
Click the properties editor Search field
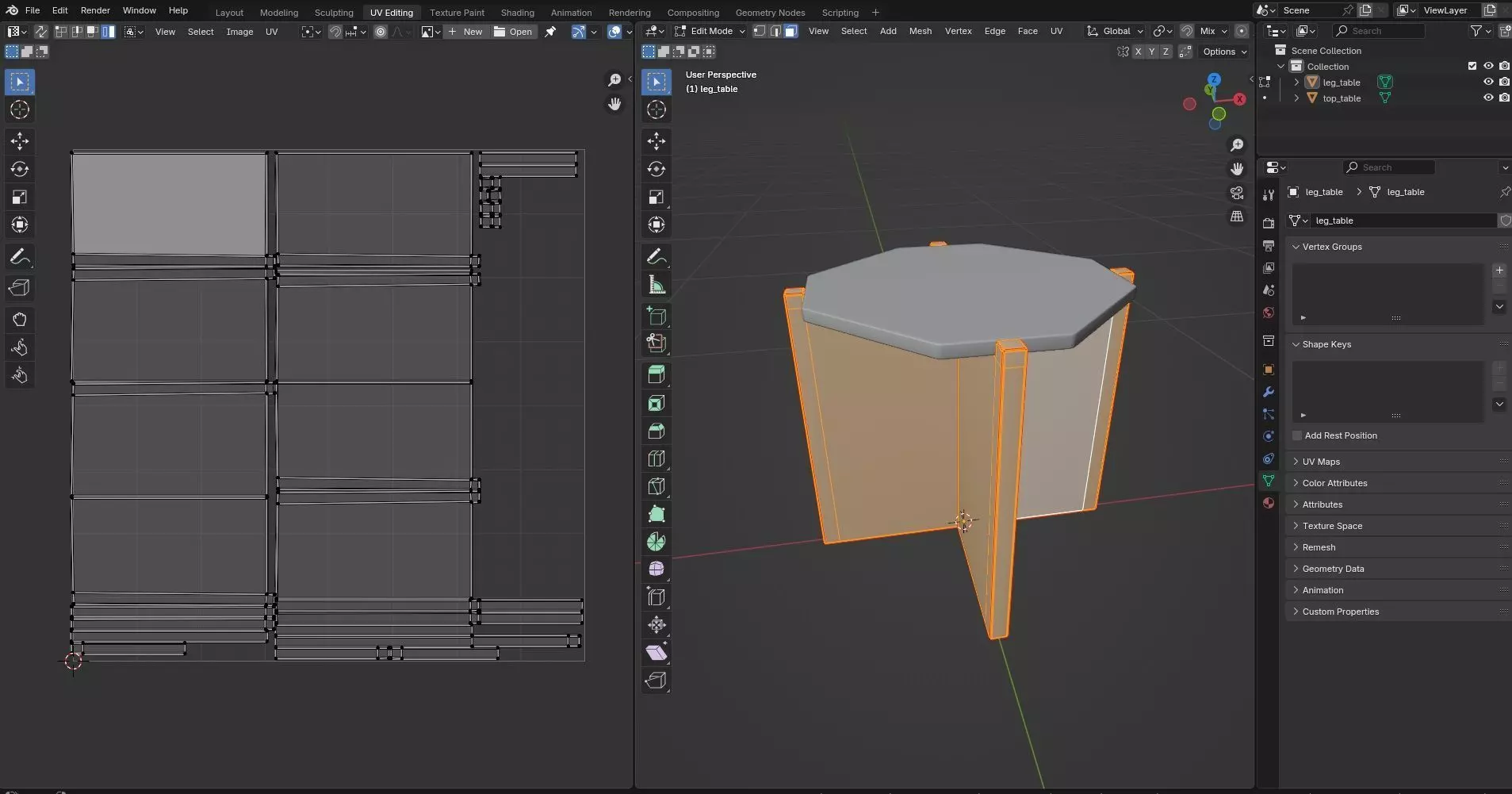pyautogui.click(x=1389, y=167)
